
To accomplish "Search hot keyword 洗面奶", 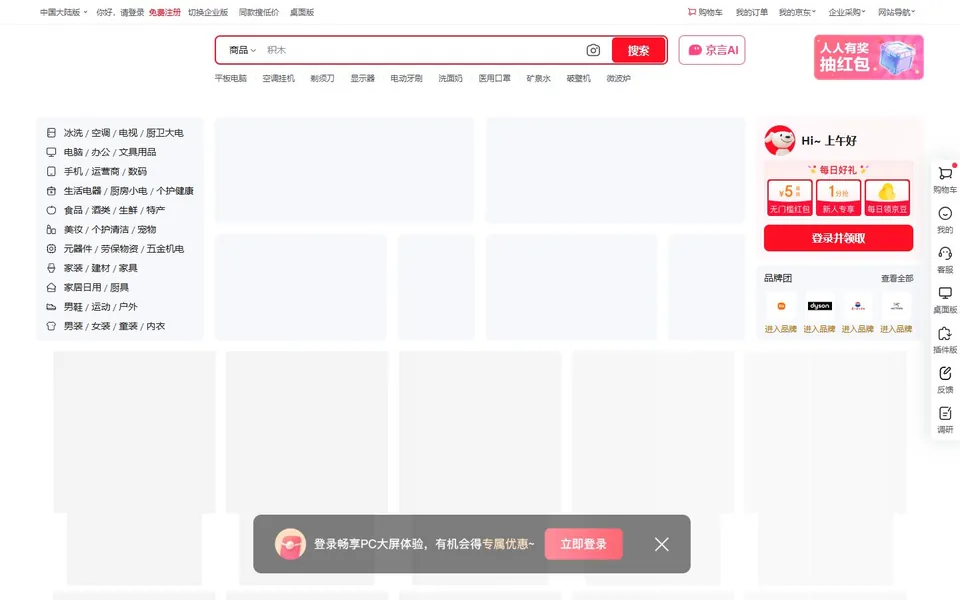I will 451,78.
